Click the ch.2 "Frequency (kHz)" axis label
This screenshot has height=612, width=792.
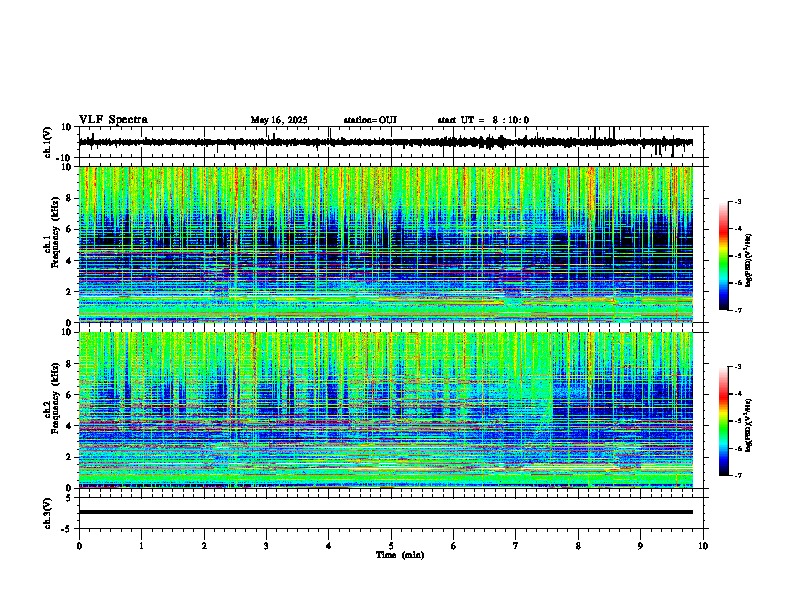[x=55, y=398]
